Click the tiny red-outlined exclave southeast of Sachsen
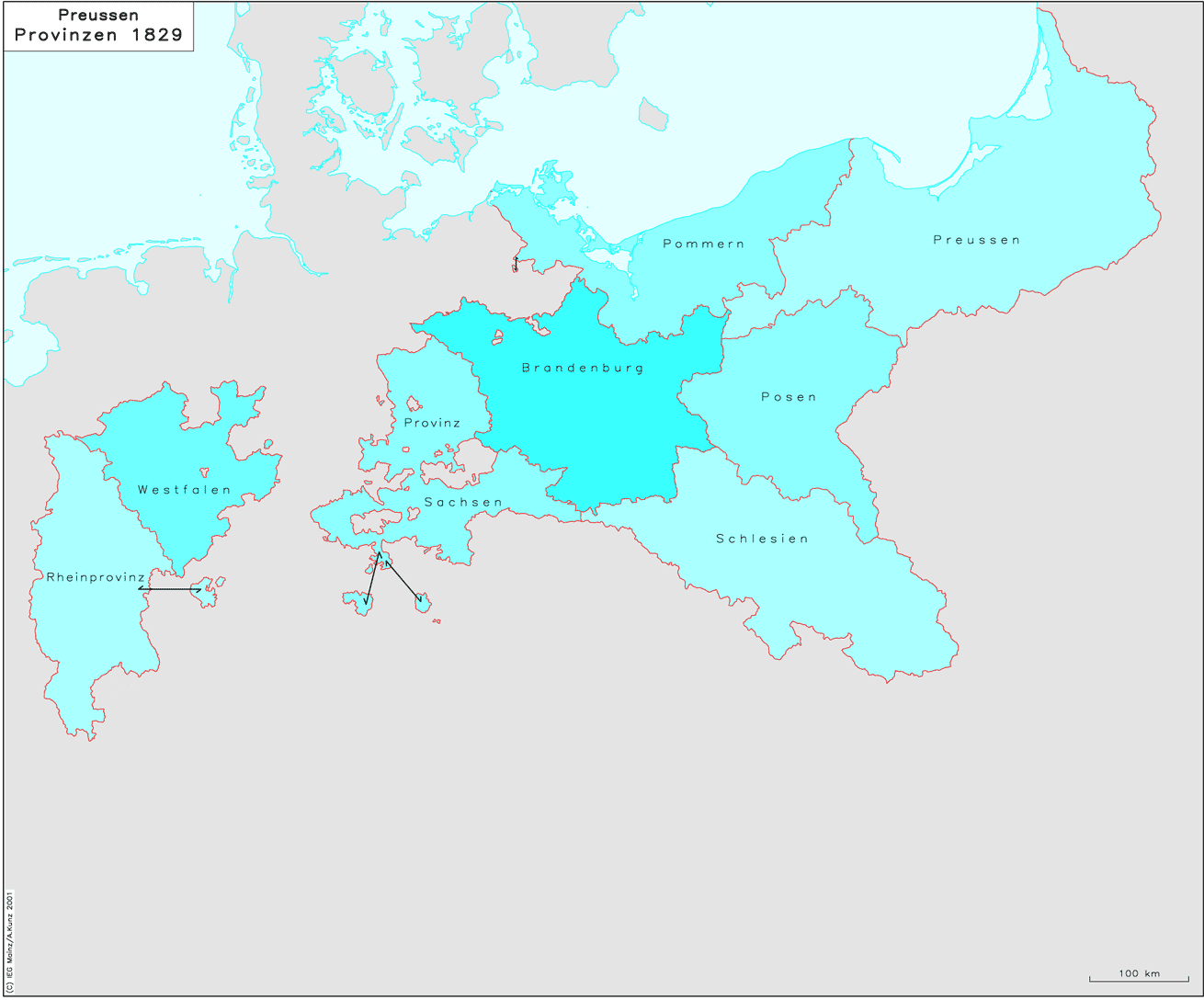The height and width of the screenshot is (1000, 1204). 437,621
